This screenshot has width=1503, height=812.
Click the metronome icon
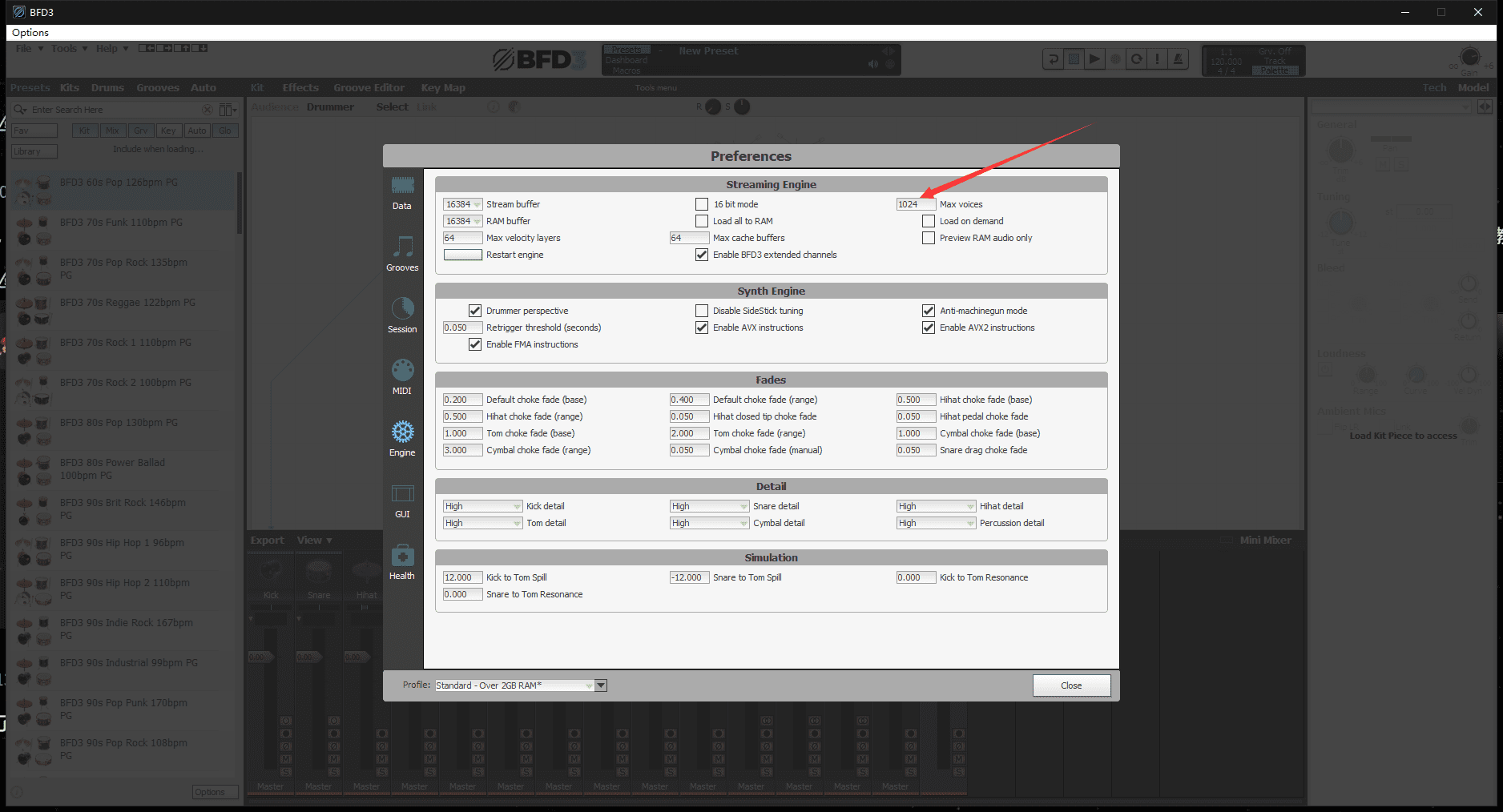(1178, 59)
